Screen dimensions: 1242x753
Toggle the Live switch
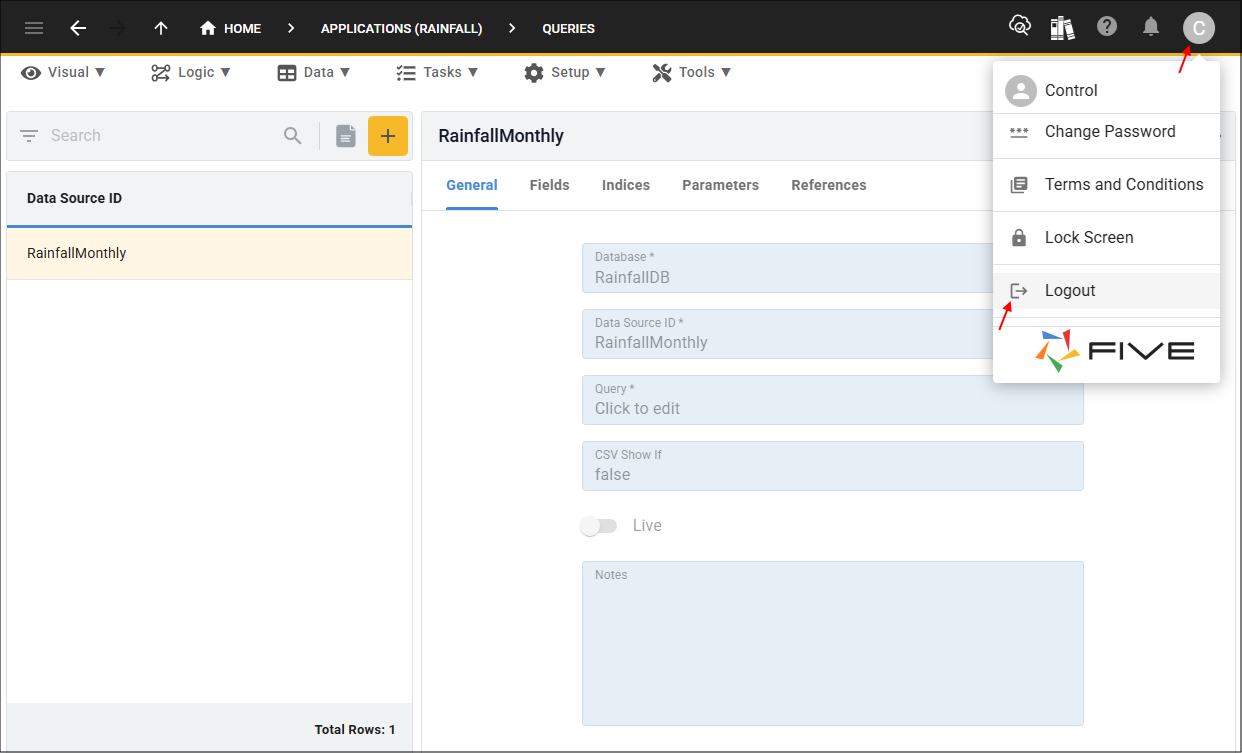tap(600, 526)
